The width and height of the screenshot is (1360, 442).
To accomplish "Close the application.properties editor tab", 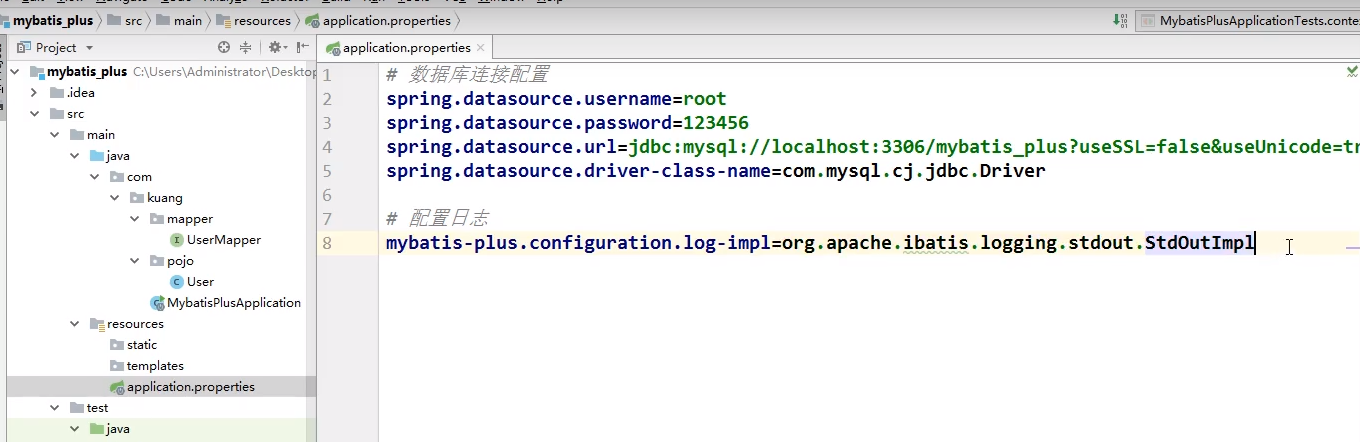I will [481, 47].
